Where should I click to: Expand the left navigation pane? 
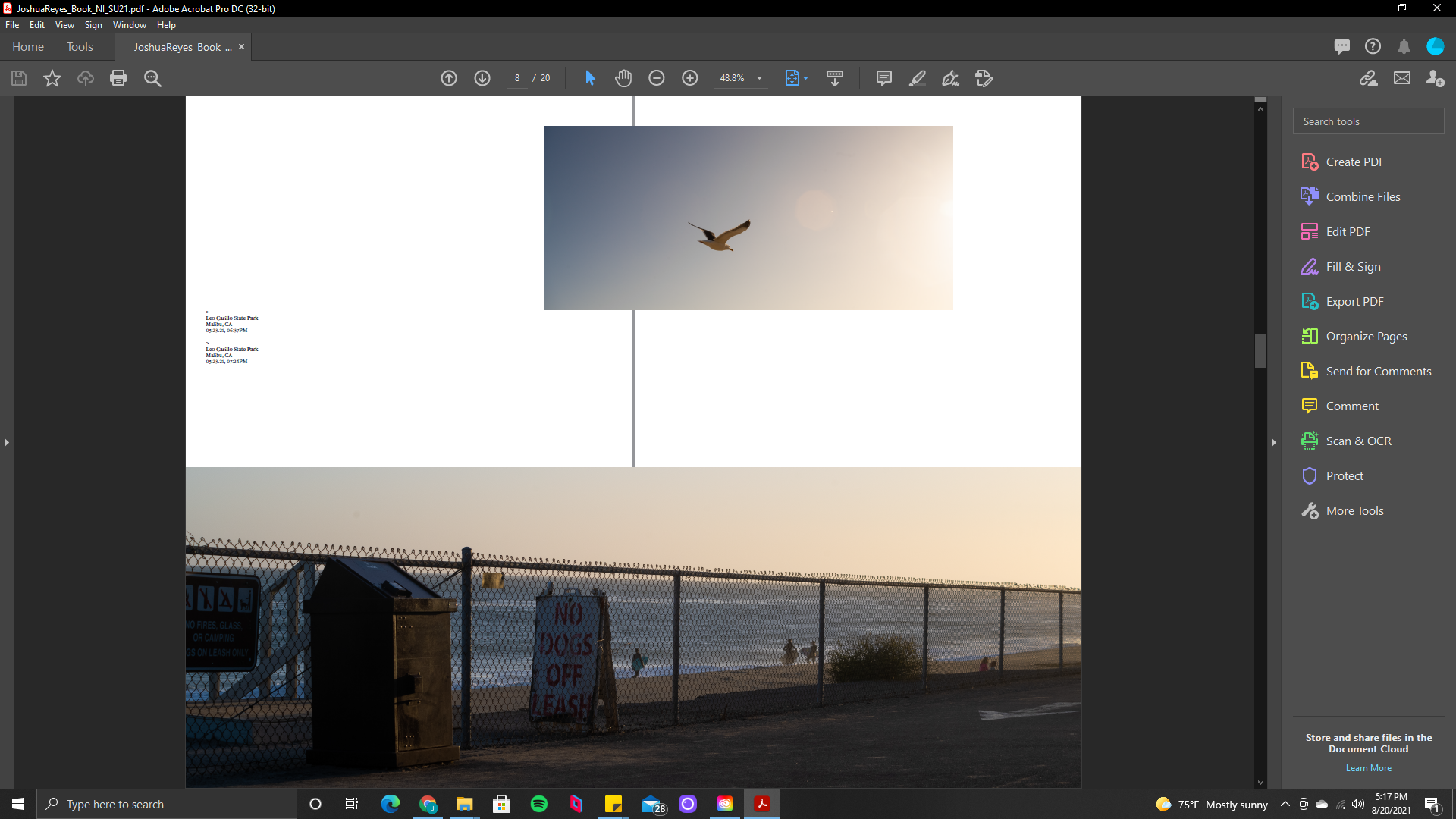click(x=7, y=442)
